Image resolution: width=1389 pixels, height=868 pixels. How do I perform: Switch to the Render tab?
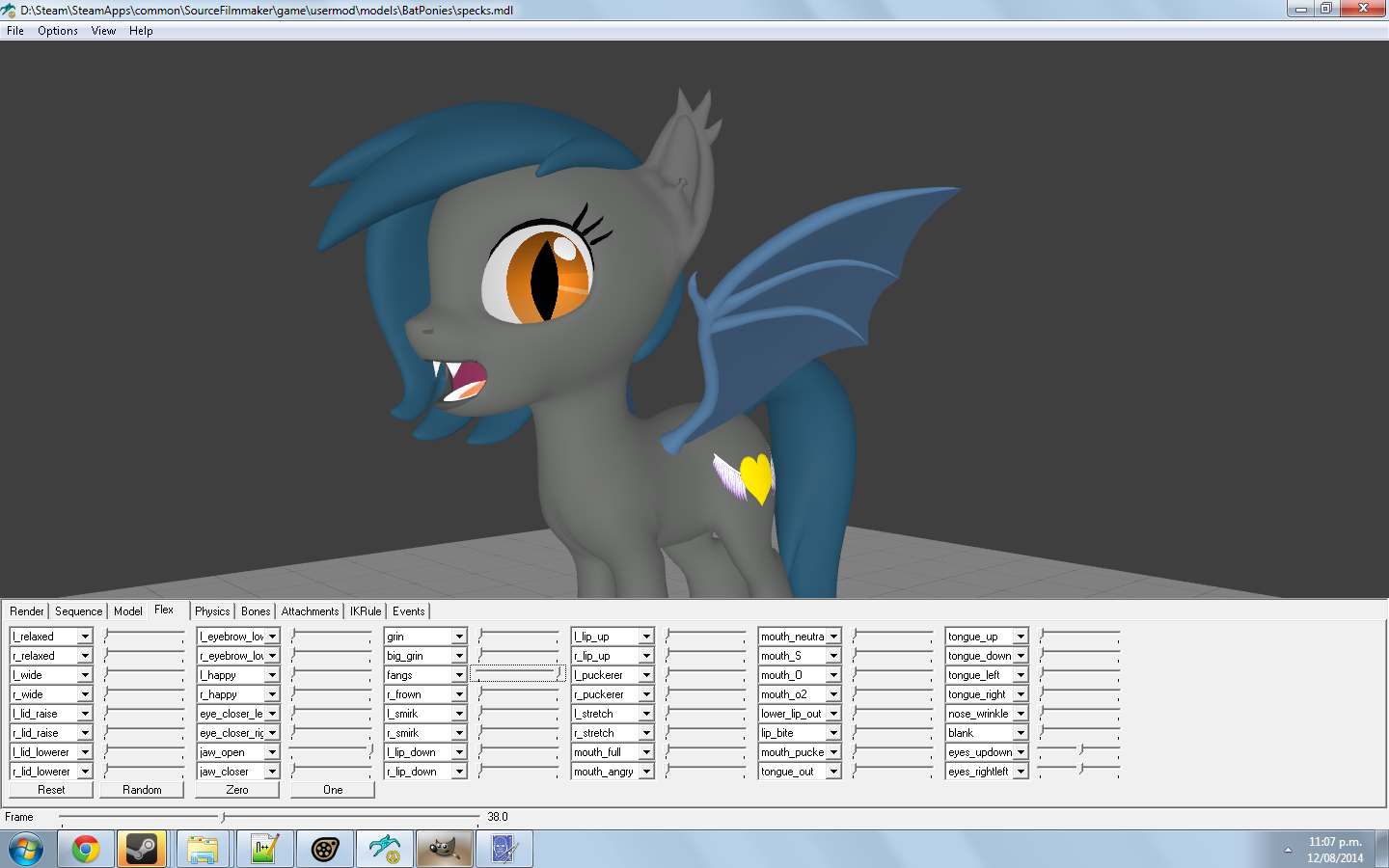pos(27,611)
